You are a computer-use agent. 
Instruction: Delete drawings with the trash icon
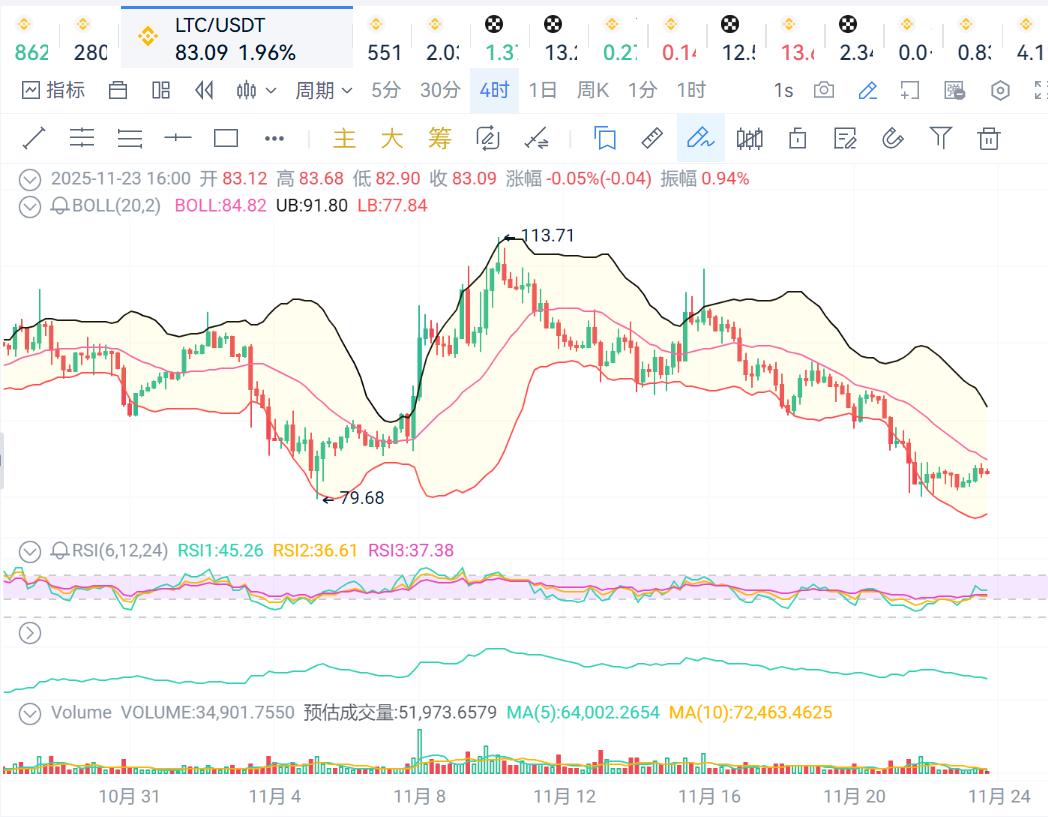tap(989, 138)
